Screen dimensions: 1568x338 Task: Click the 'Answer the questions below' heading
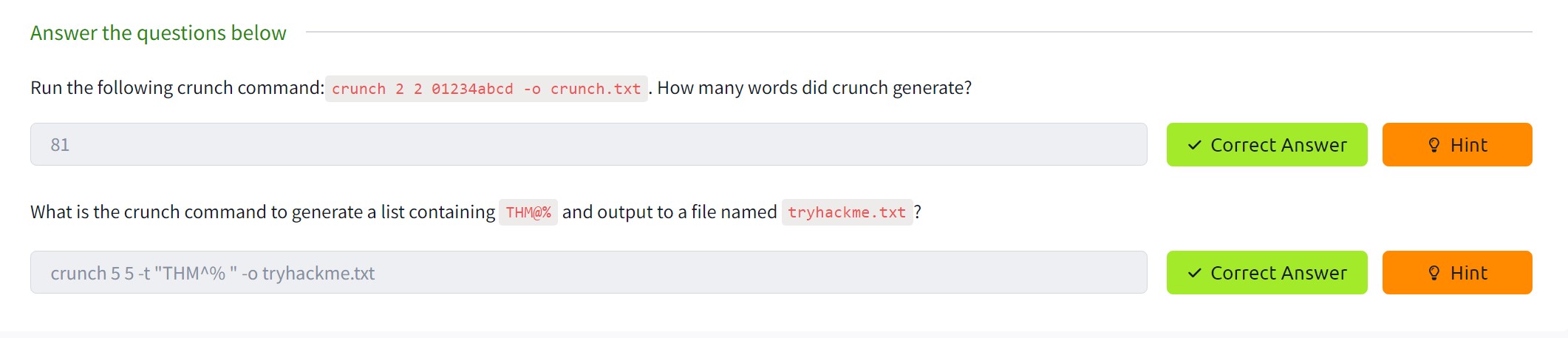pyautogui.click(x=158, y=33)
